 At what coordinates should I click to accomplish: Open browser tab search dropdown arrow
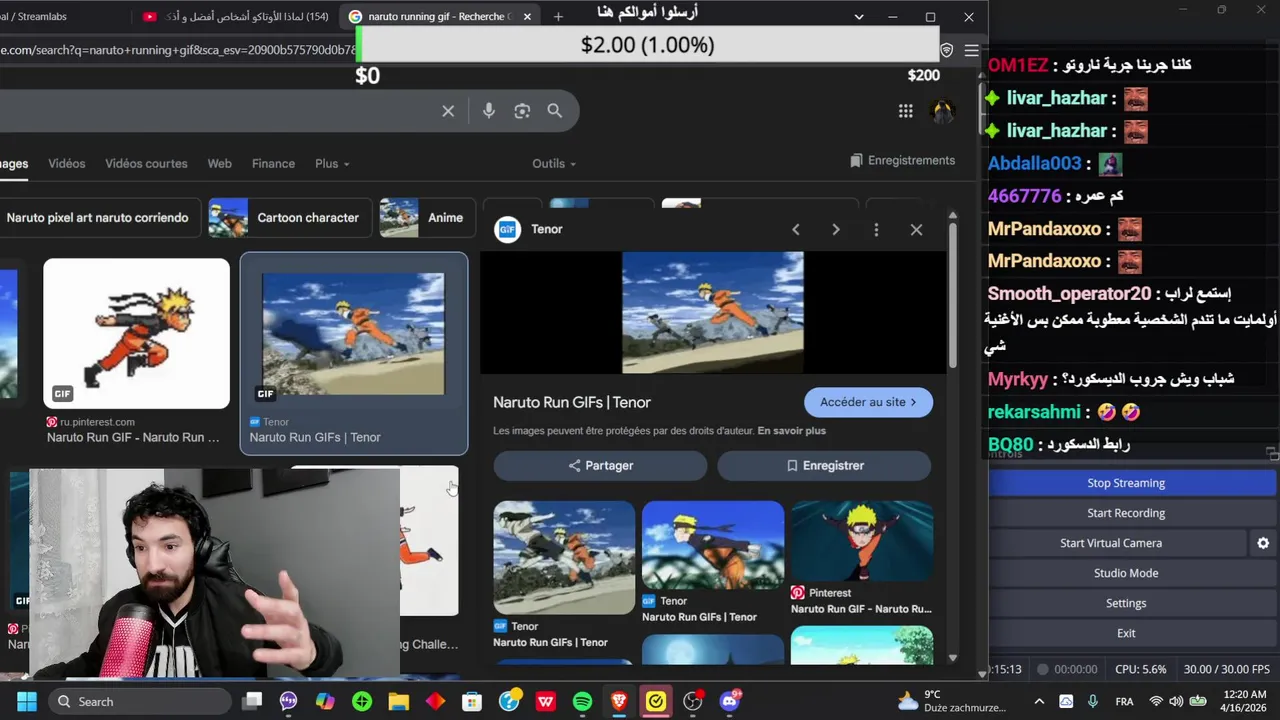(858, 17)
